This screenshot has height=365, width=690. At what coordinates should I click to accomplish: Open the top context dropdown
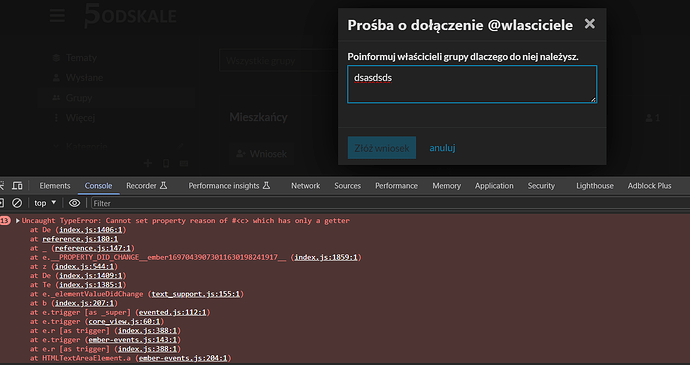pyautogui.click(x=45, y=203)
